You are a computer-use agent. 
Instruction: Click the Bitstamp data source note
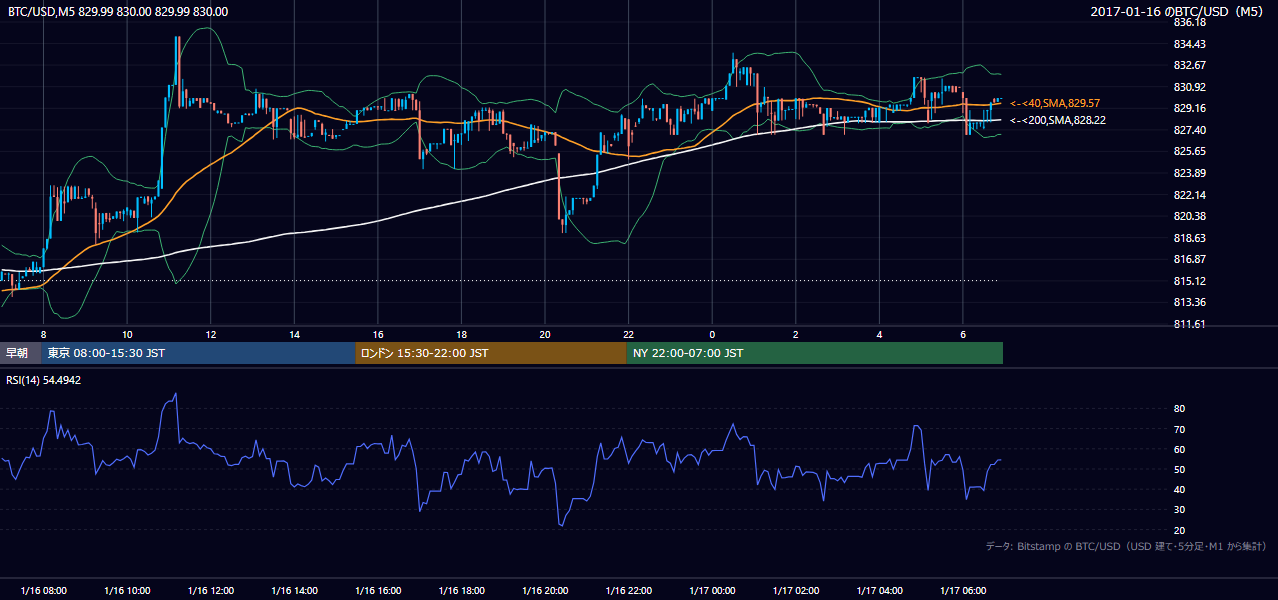[1126, 546]
